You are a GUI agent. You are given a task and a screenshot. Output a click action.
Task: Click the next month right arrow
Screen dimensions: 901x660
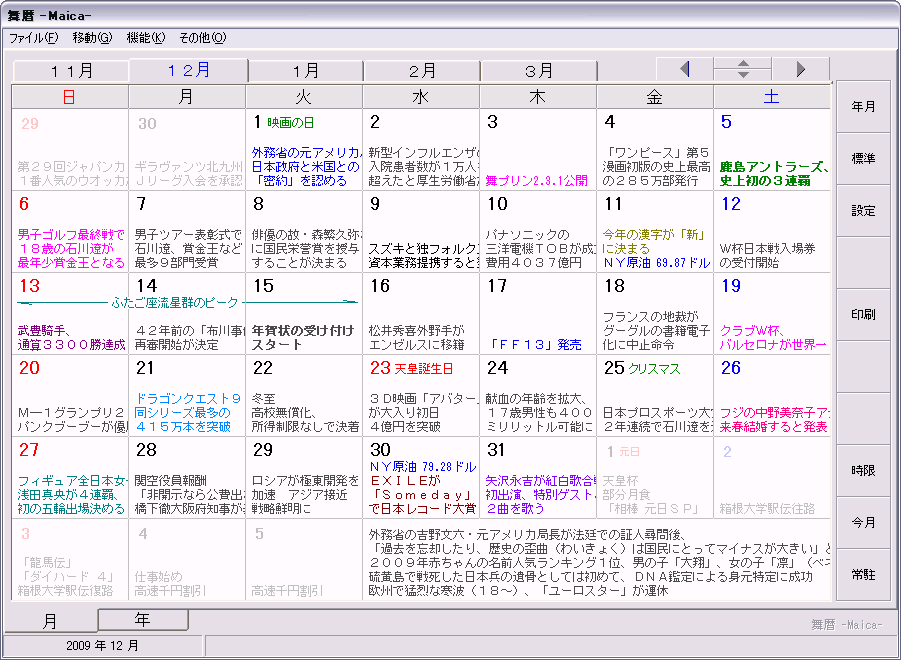pyautogui.click(x=800, y=69)
